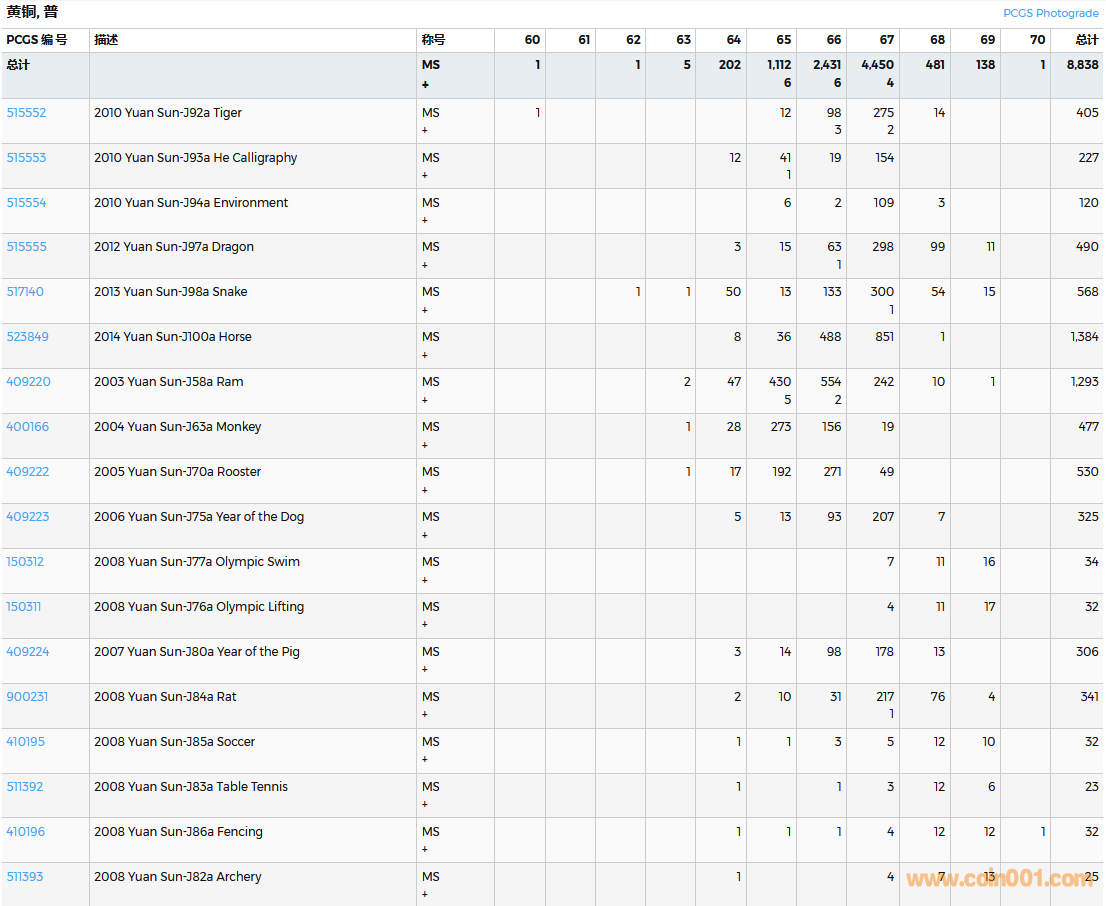The width and height of the screenshot is (1106, 906).
Task: Expand plus grades for 2010 Tiger row
Action: pos(424,131)
